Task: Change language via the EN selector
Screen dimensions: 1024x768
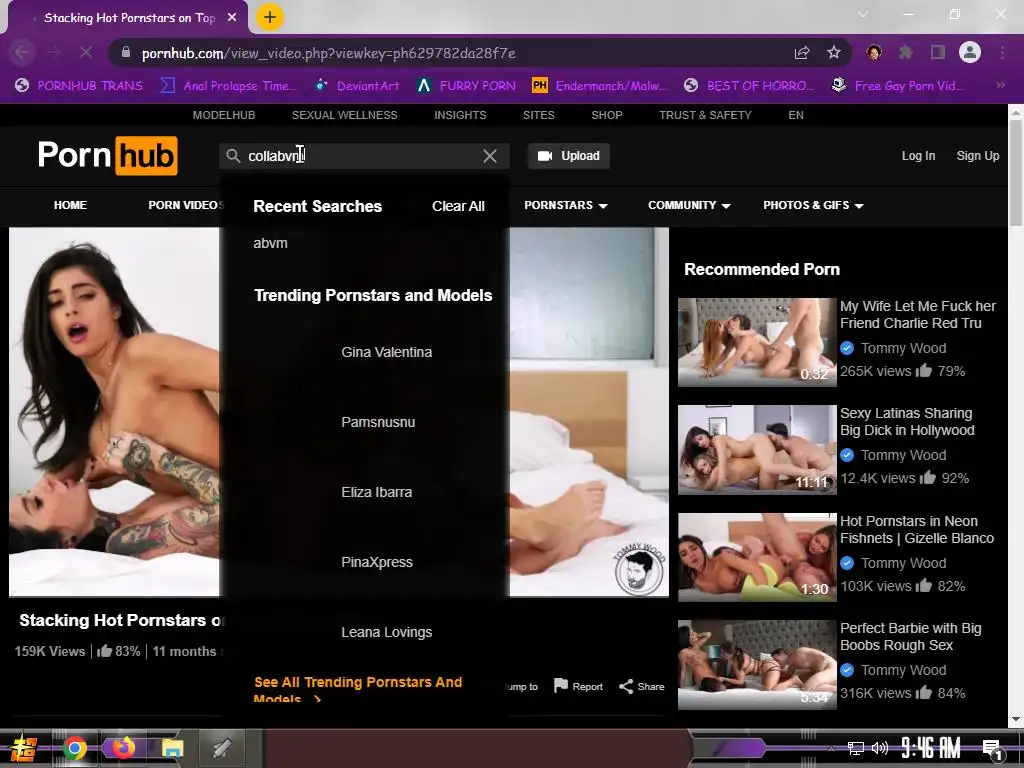Action: click(795, 115)
